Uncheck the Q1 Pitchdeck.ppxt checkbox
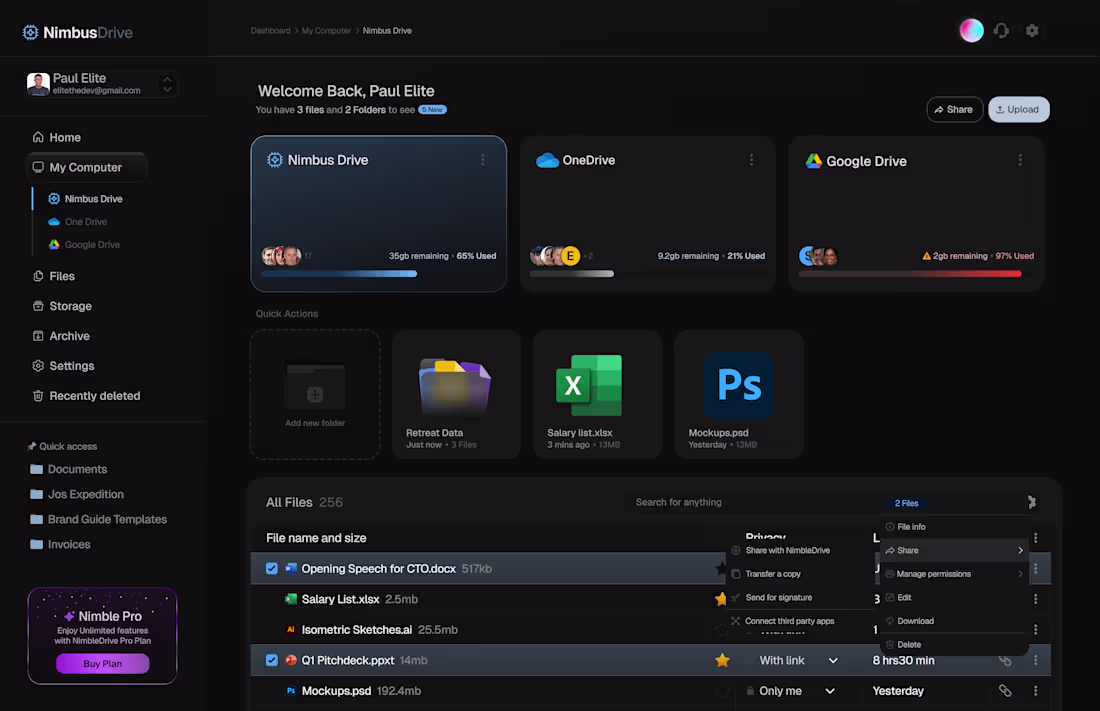The image size is (1100, 711). (271, 660)
